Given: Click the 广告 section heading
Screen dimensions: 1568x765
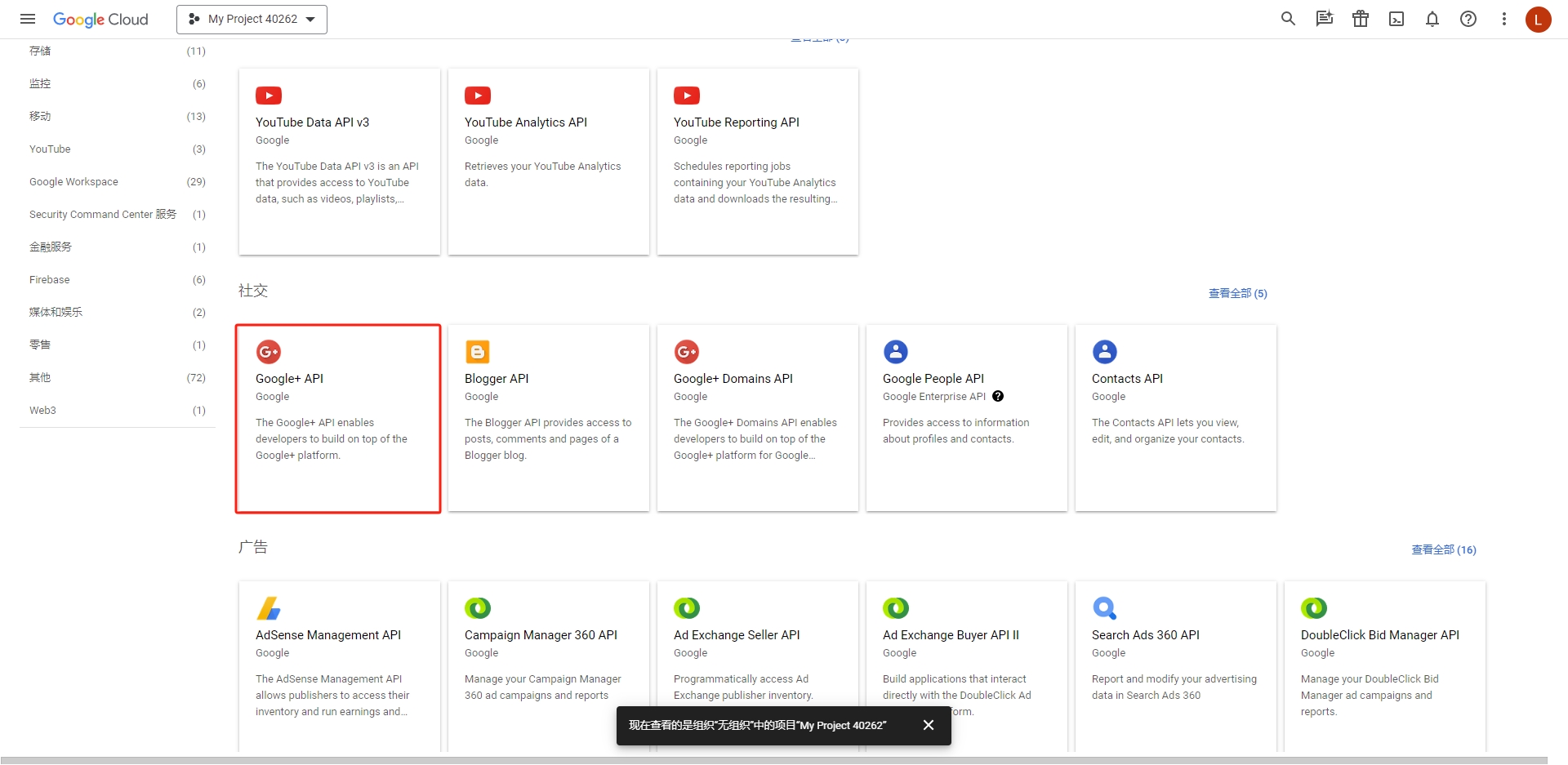Looking at the screenshot, I should coord(253,547).
